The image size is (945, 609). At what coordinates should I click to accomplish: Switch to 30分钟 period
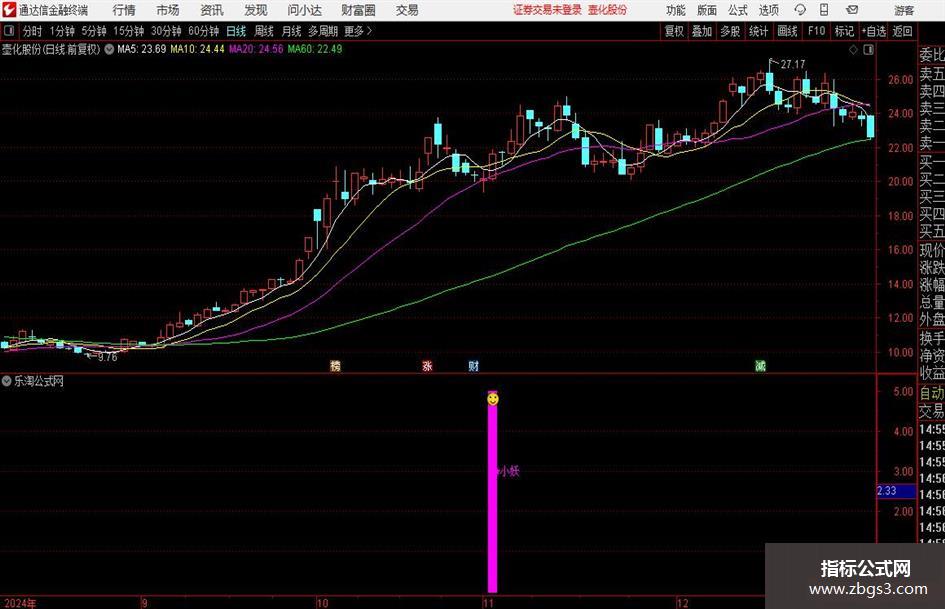click(166, 31)
